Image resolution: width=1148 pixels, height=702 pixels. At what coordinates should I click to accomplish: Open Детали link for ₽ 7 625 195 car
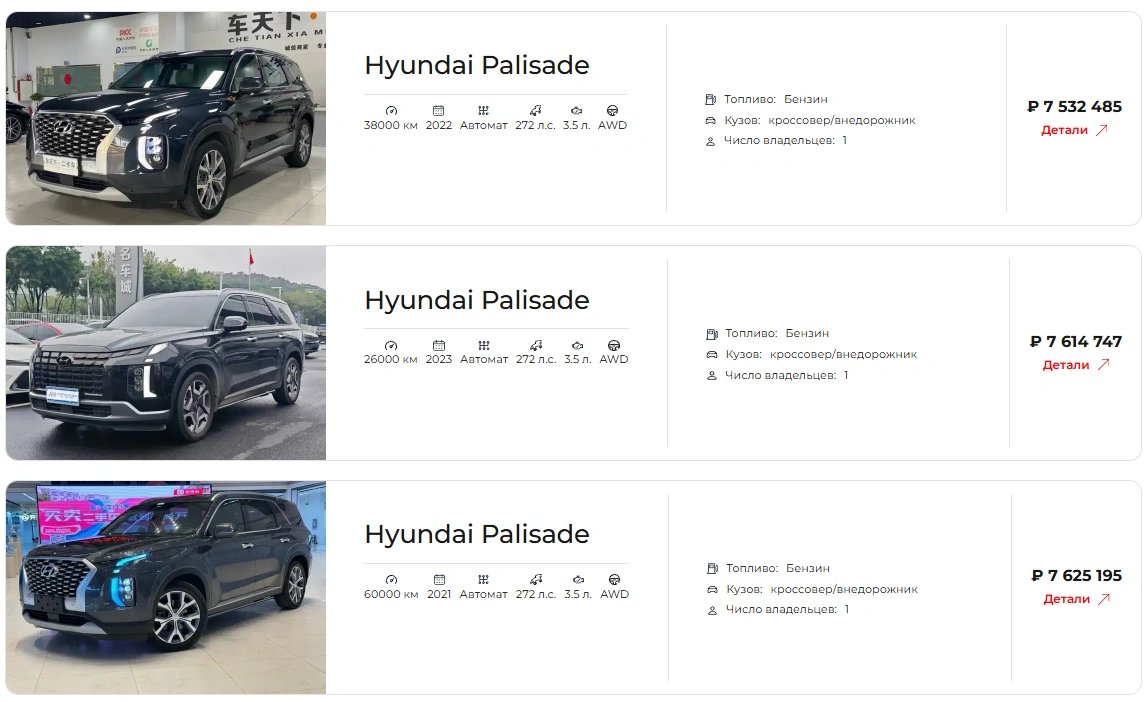[x=1076, y=599]
